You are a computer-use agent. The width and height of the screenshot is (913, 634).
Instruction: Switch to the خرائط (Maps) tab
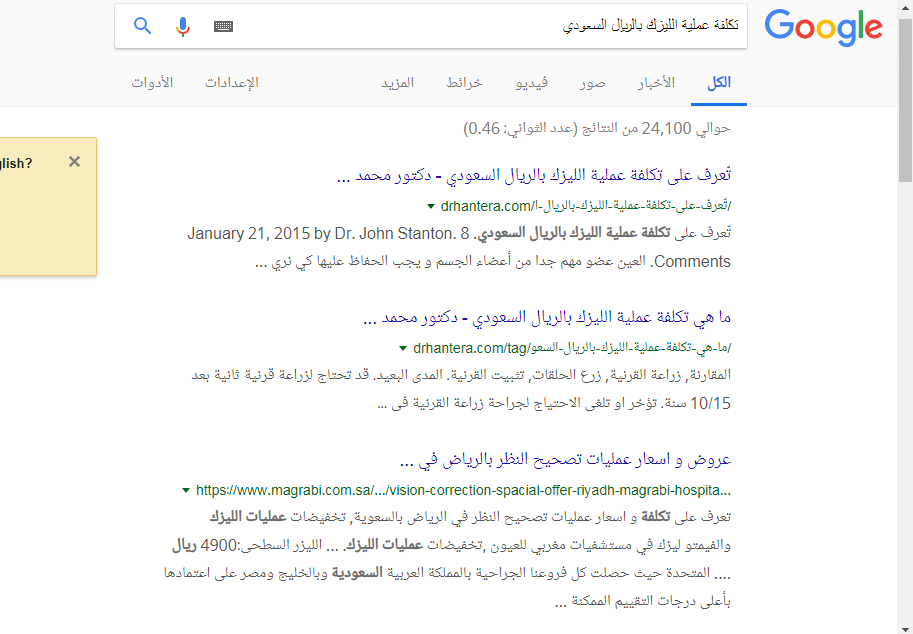click(465, 83)
